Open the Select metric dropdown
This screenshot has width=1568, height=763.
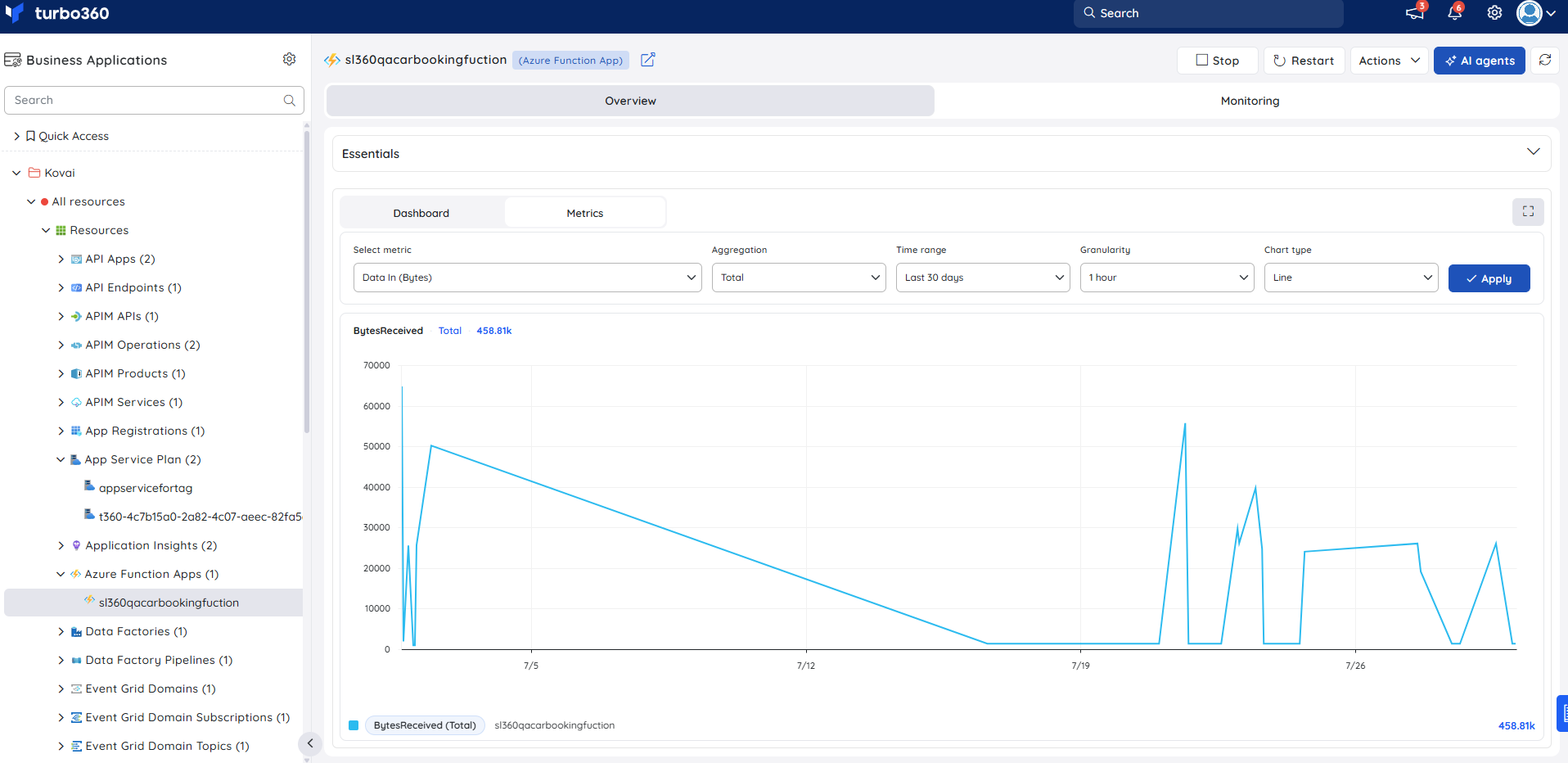pos(528,278)
